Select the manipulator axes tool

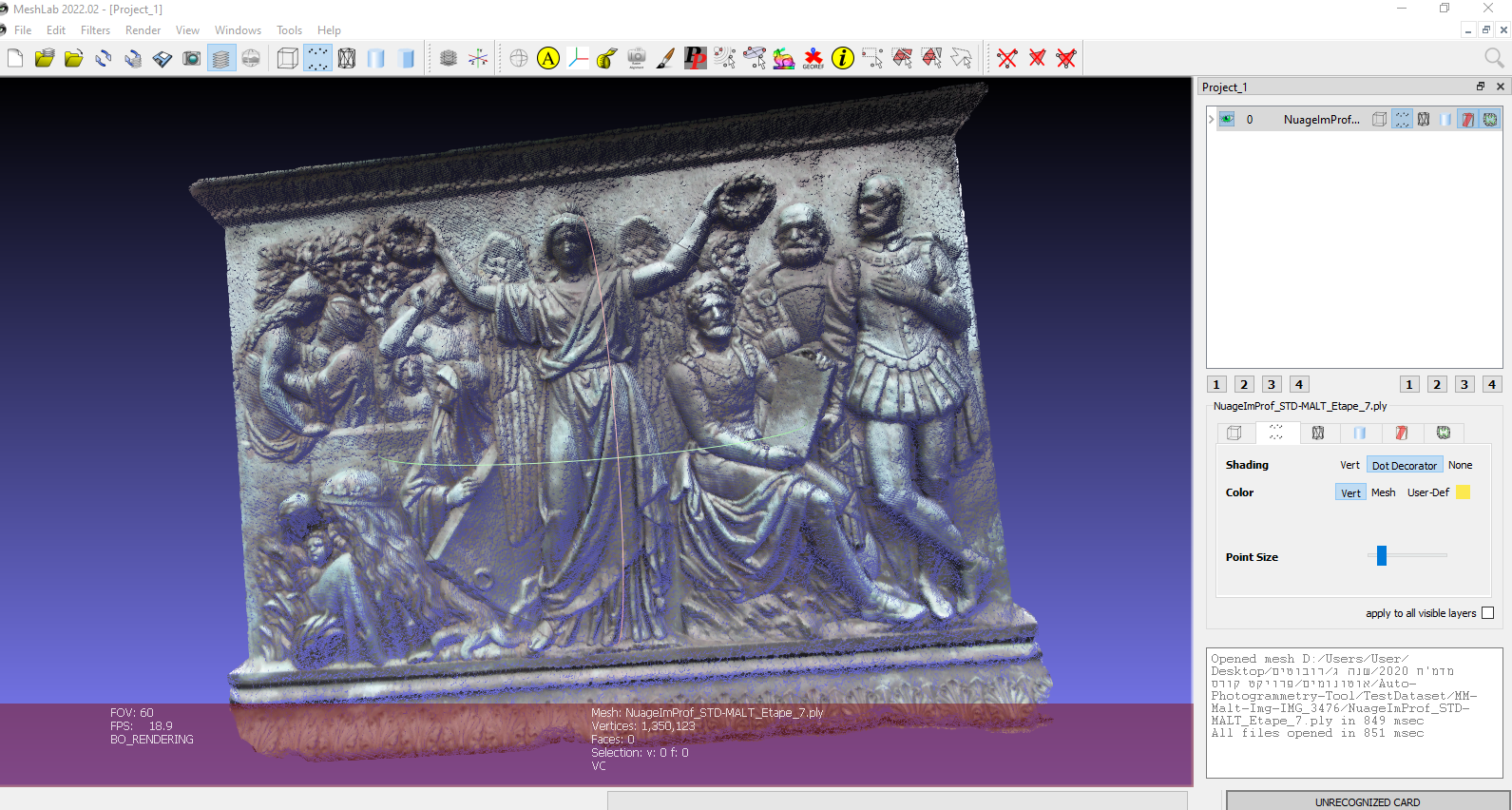(x=578, y=59)
